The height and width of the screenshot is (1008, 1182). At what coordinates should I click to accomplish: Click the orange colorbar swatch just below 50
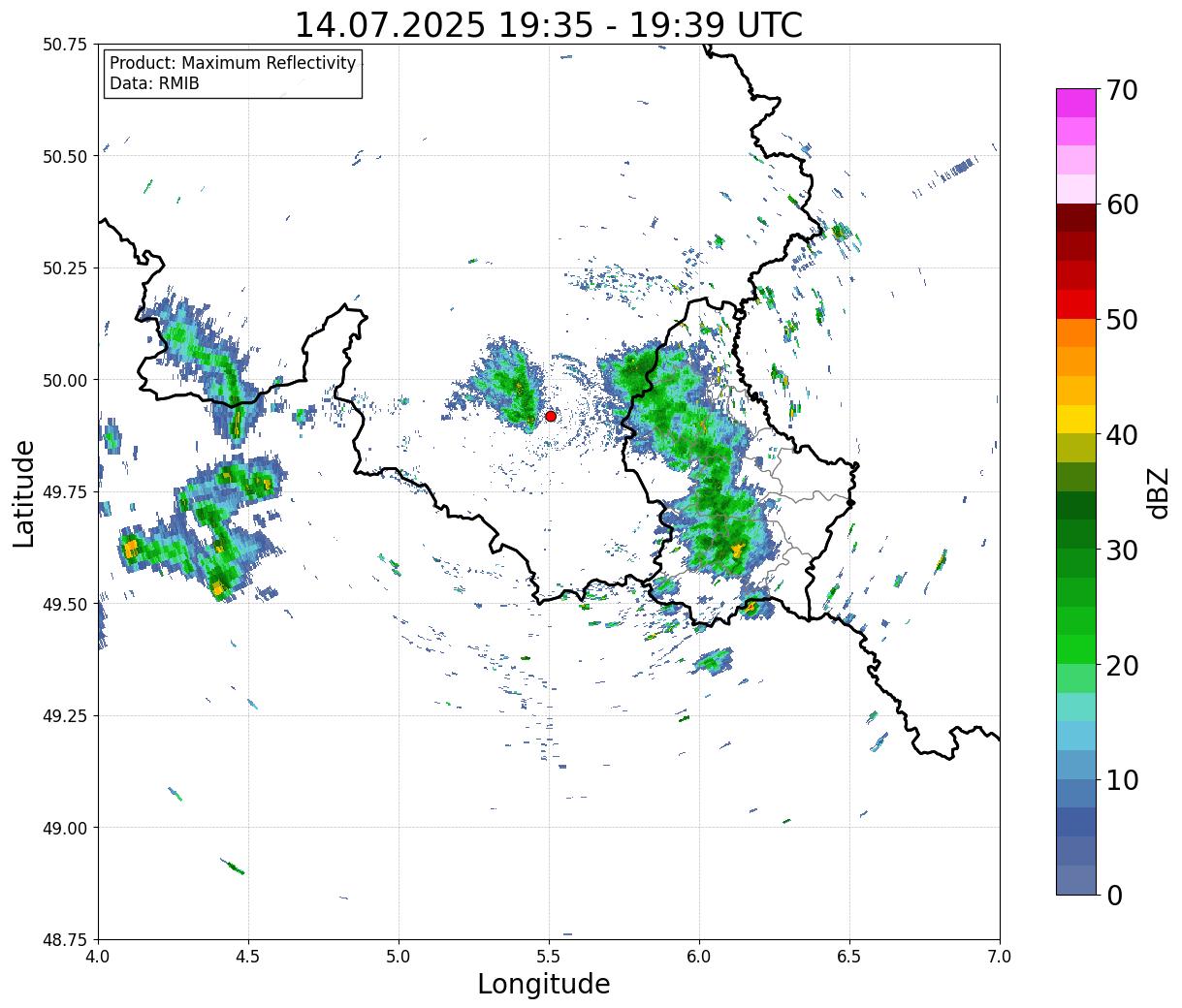coord(1076,332)
